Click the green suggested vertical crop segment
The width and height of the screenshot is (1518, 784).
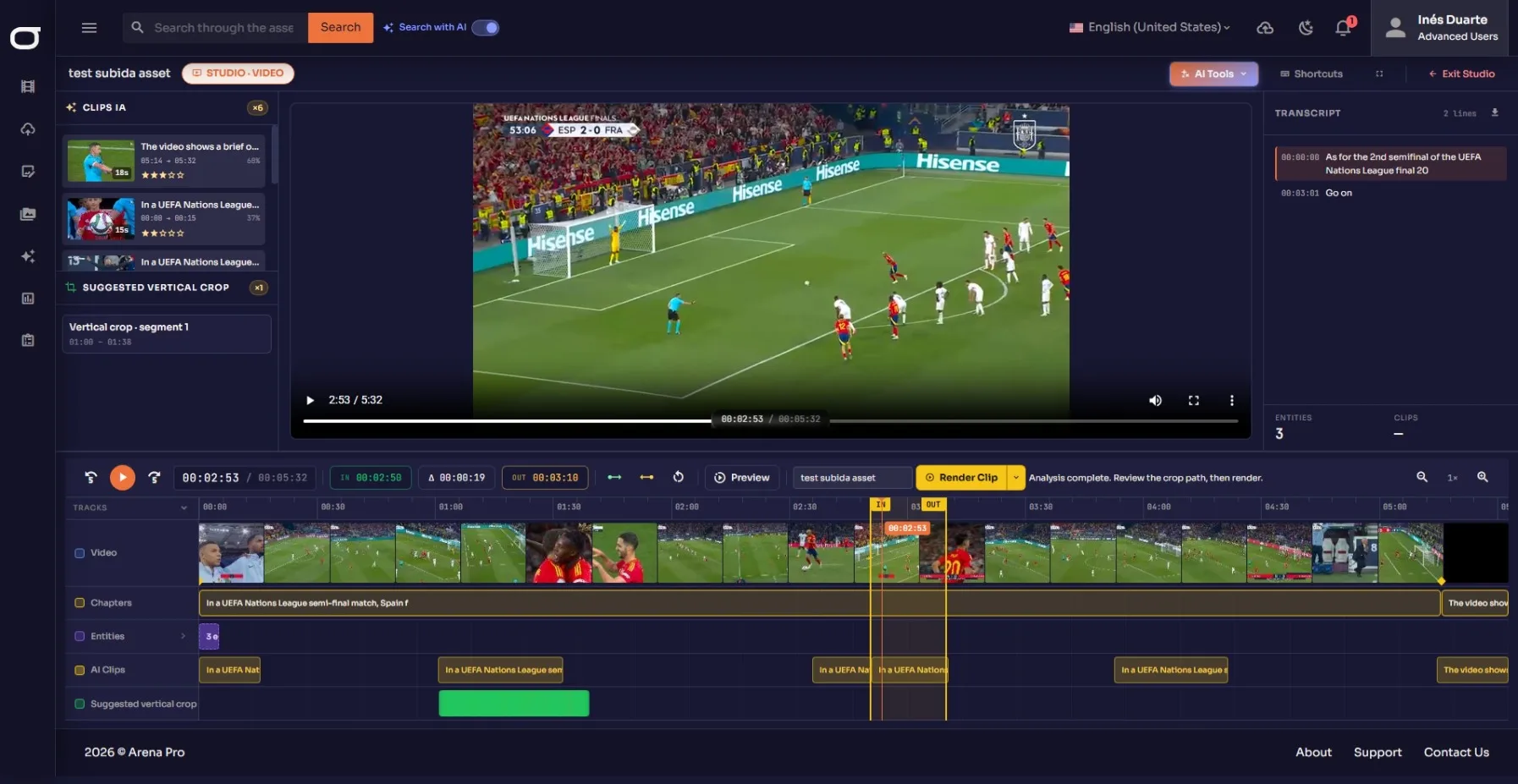tap(514, 704)
